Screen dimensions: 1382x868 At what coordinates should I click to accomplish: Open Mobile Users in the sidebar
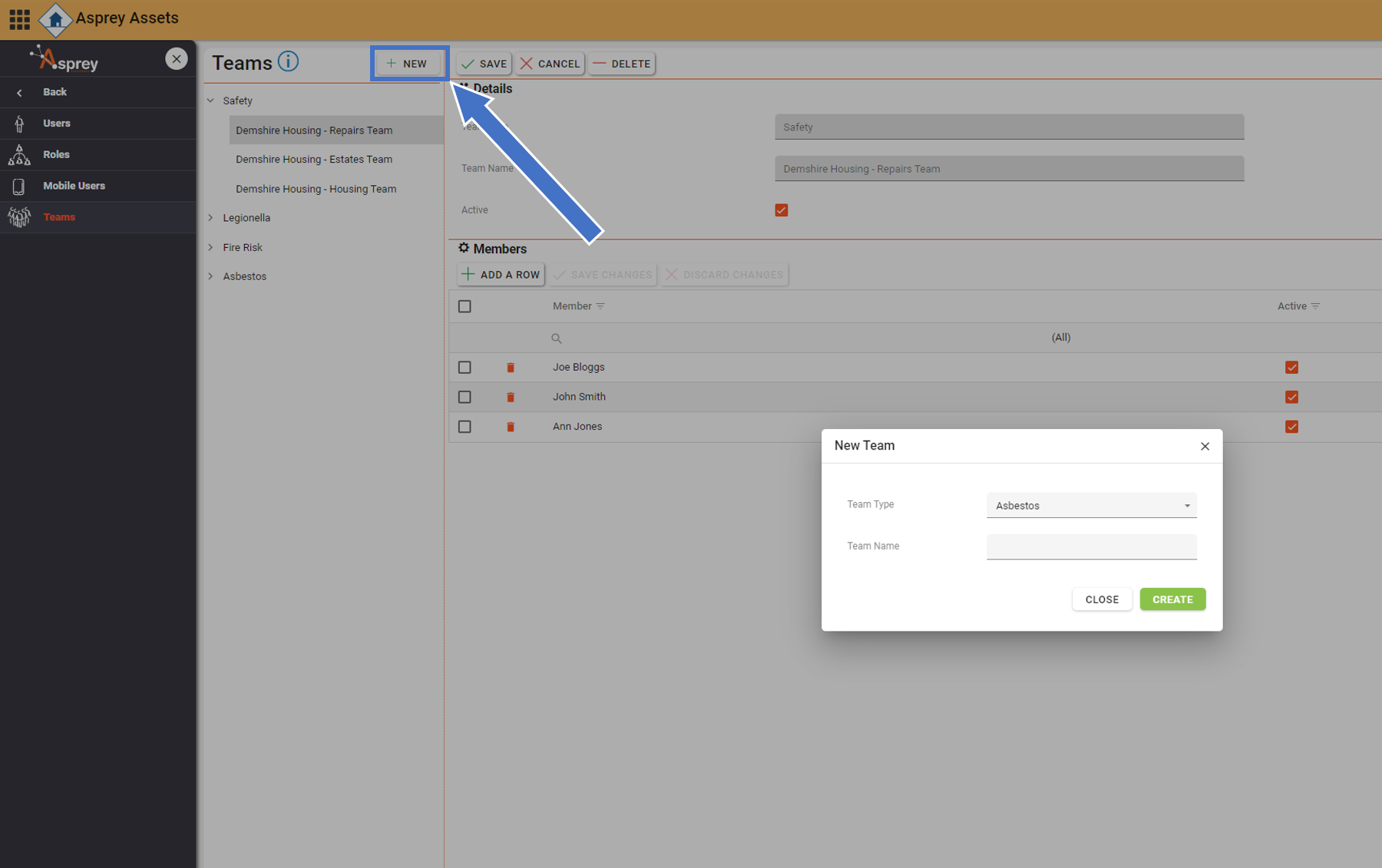pos(74,186)
